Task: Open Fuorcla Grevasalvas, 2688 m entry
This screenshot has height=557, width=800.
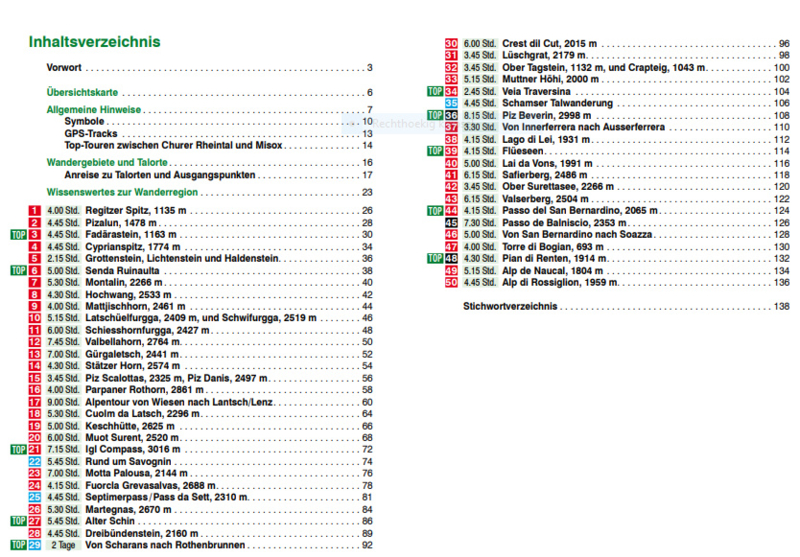Action: (151, 486)
